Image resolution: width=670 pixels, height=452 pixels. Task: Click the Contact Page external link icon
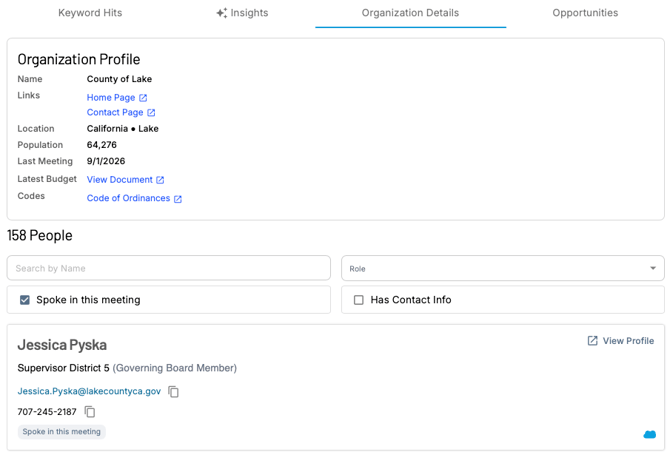(x=151, y=113)
